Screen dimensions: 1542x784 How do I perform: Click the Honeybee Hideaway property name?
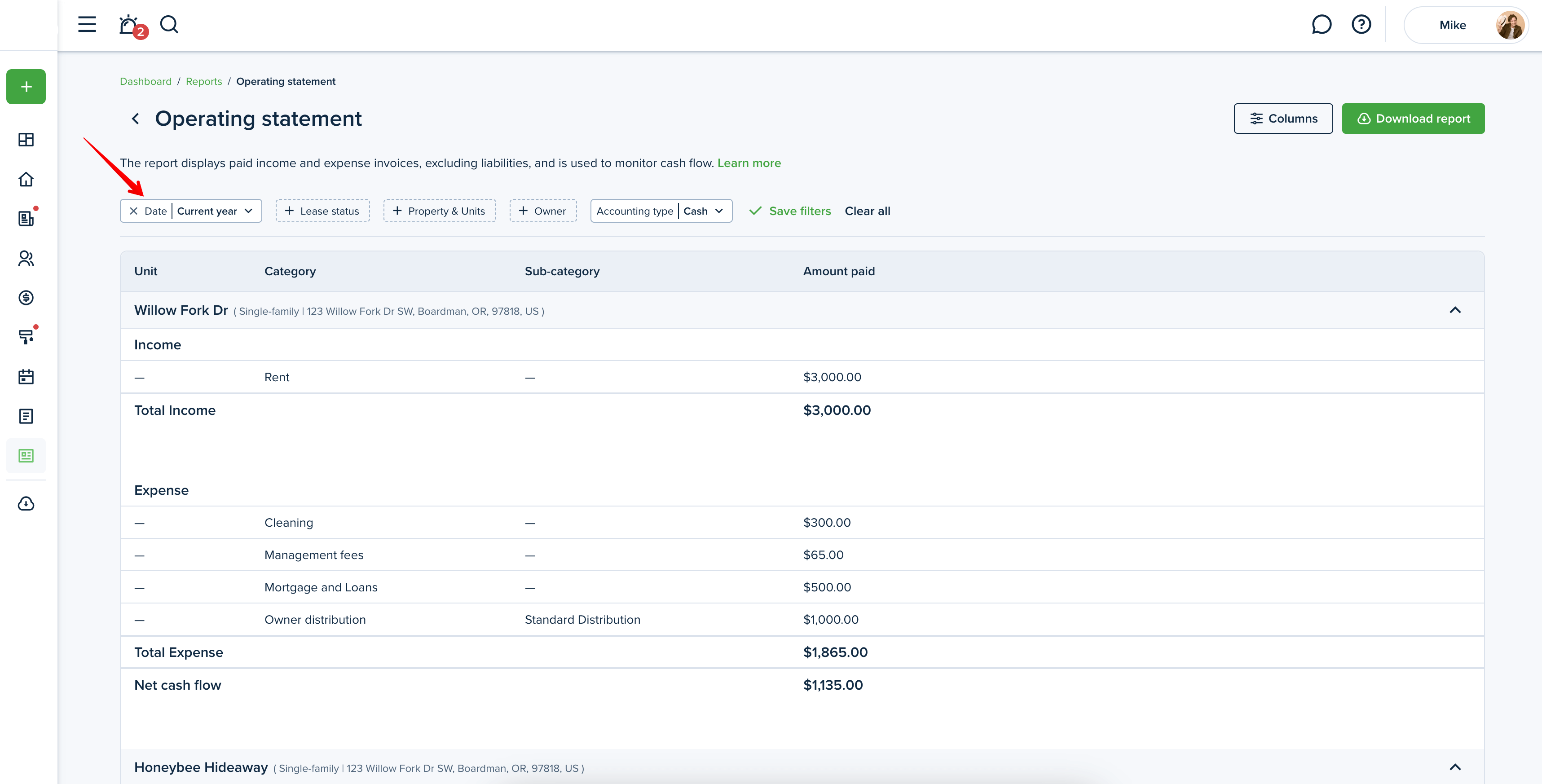pyautogui.click(x=201, y=767)
